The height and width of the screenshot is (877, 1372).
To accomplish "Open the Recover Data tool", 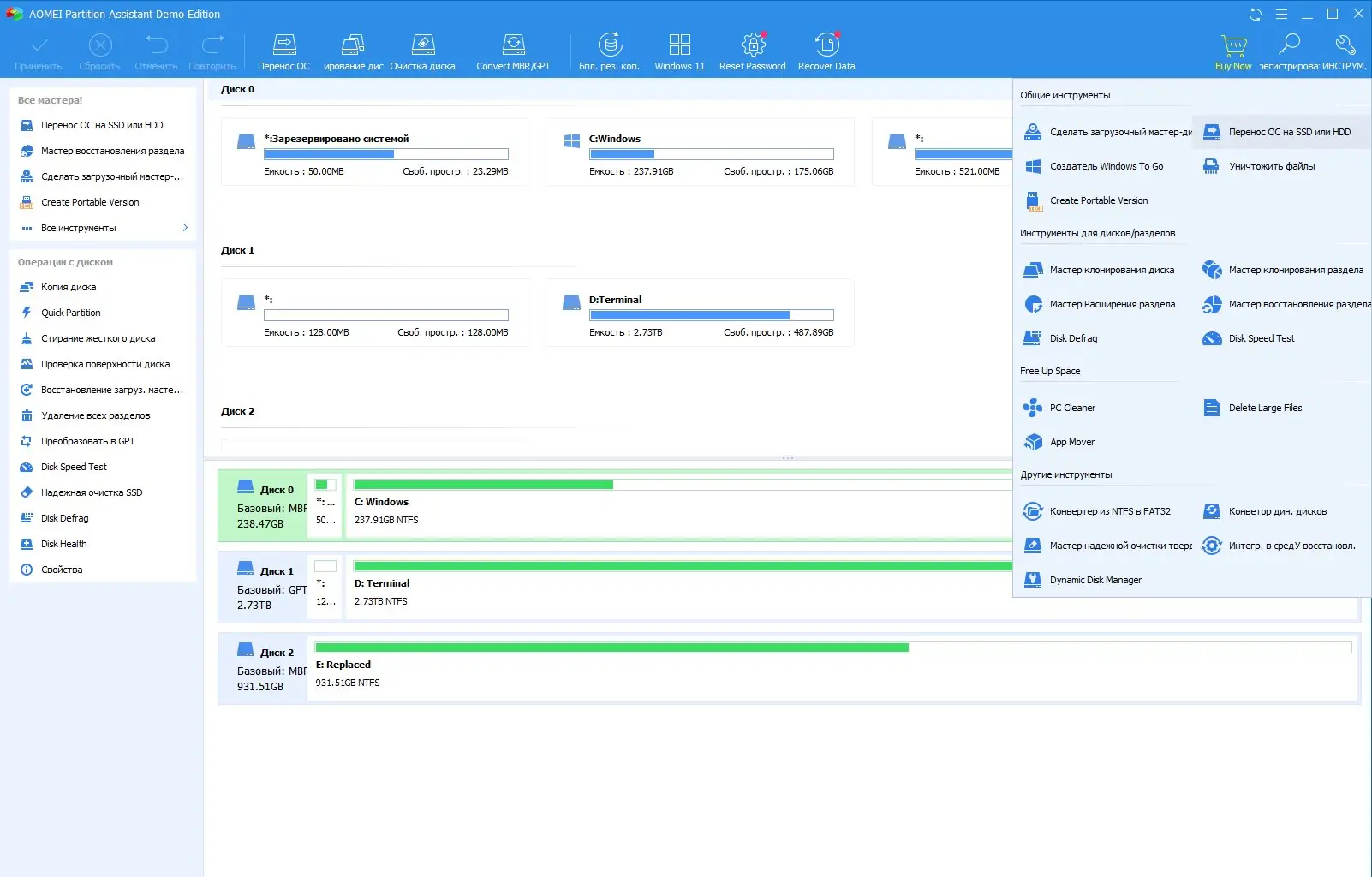I will click(x=826, y=52).
